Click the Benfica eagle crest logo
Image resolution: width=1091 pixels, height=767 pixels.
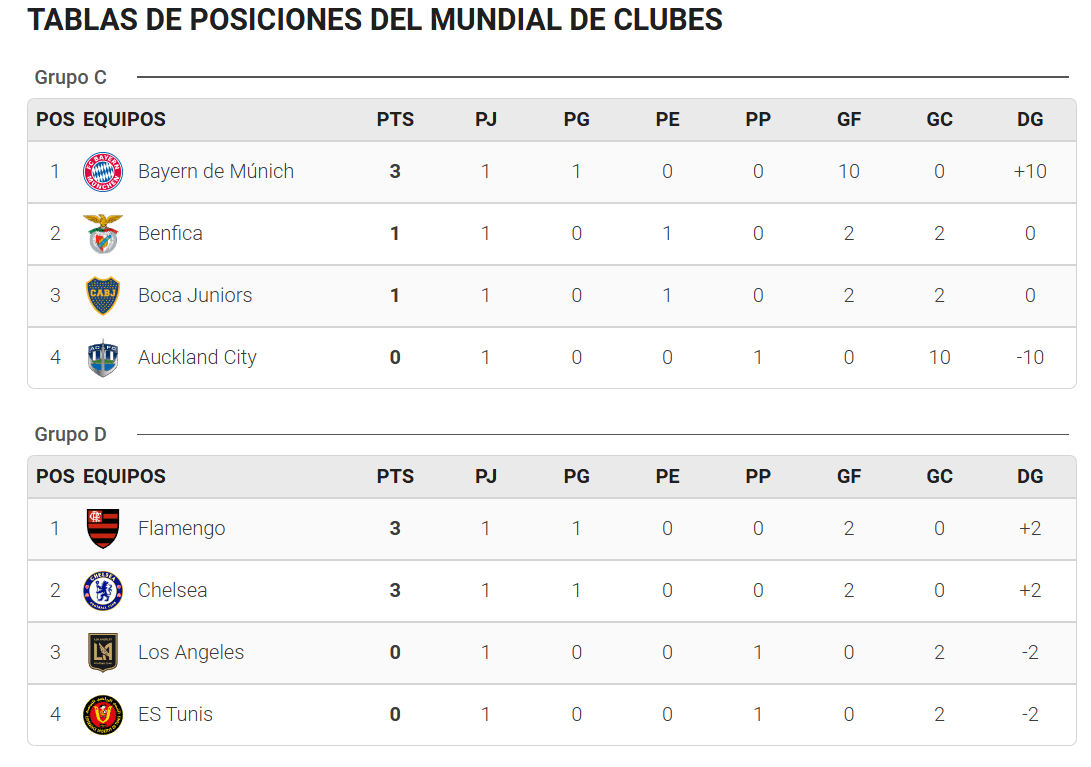pos(103,234)
